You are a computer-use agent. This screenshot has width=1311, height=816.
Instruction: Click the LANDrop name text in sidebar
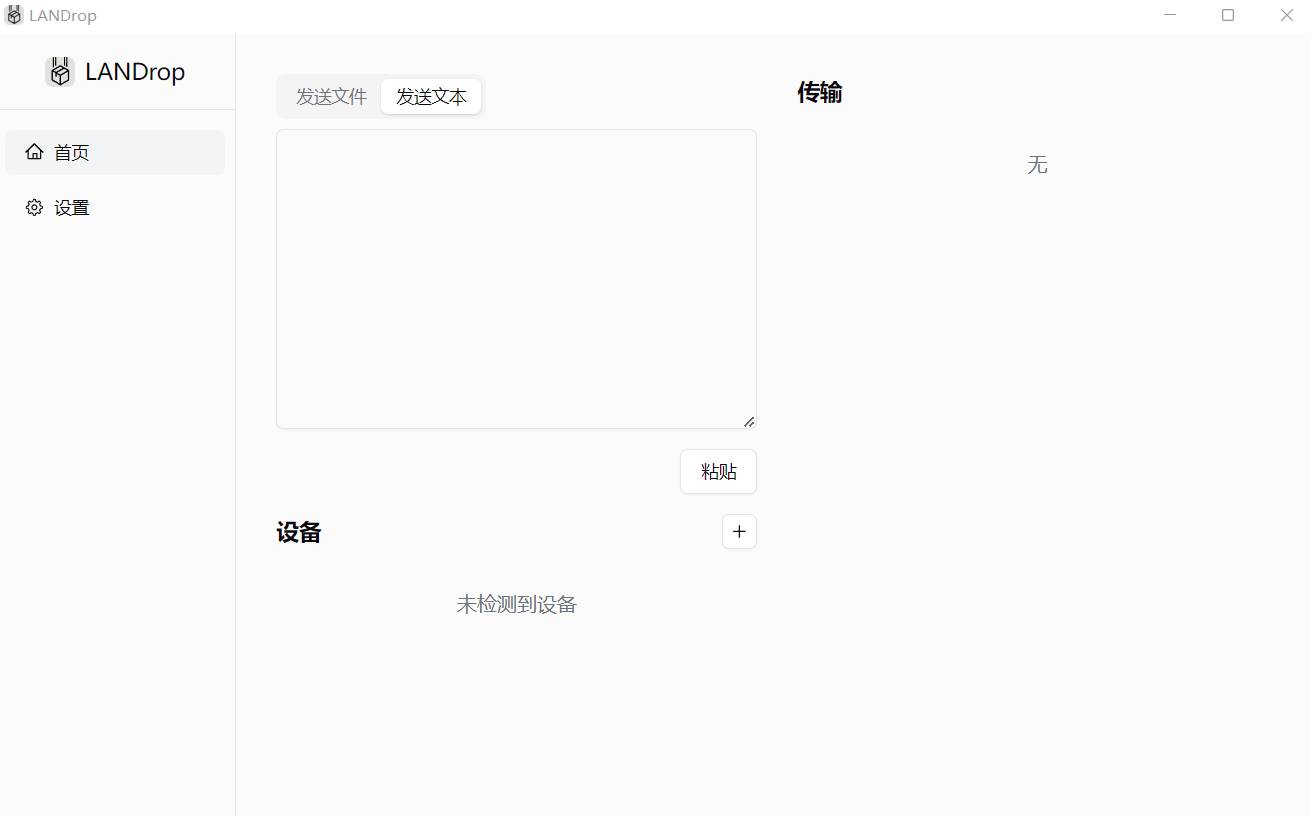click(x=135, y=72)
